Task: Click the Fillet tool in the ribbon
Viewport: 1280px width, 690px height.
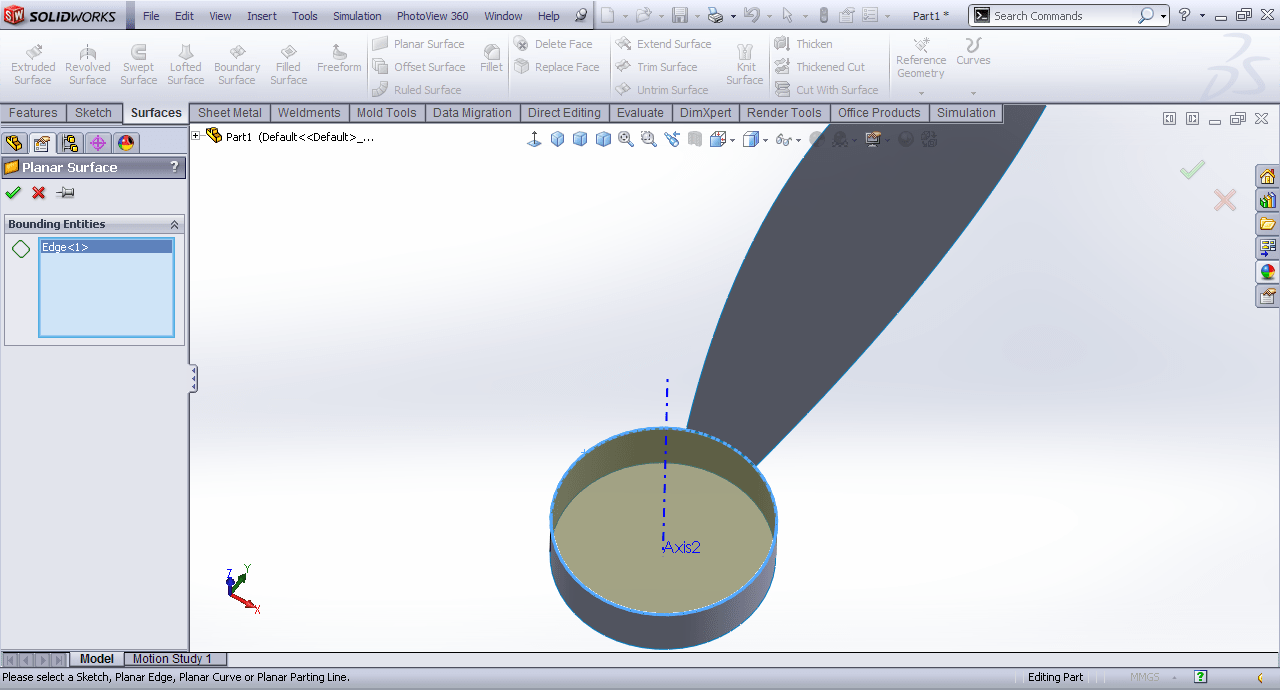Action: [491, 58]
